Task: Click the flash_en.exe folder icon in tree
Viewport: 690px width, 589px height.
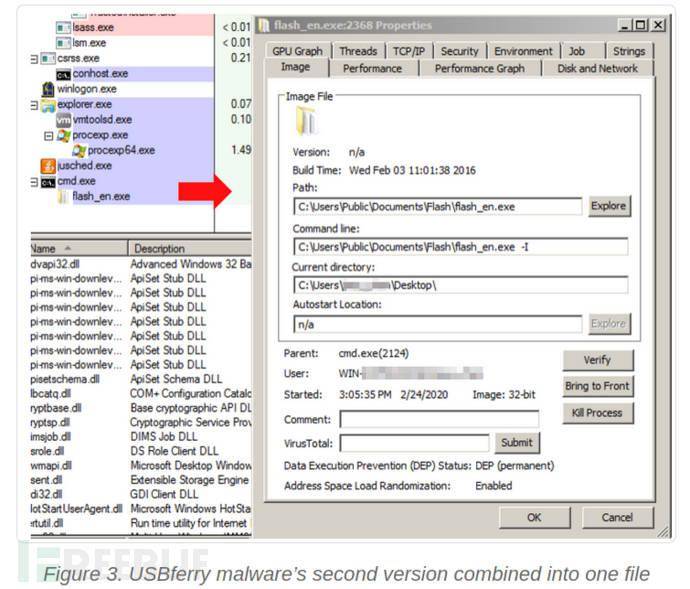Action: 63,196
